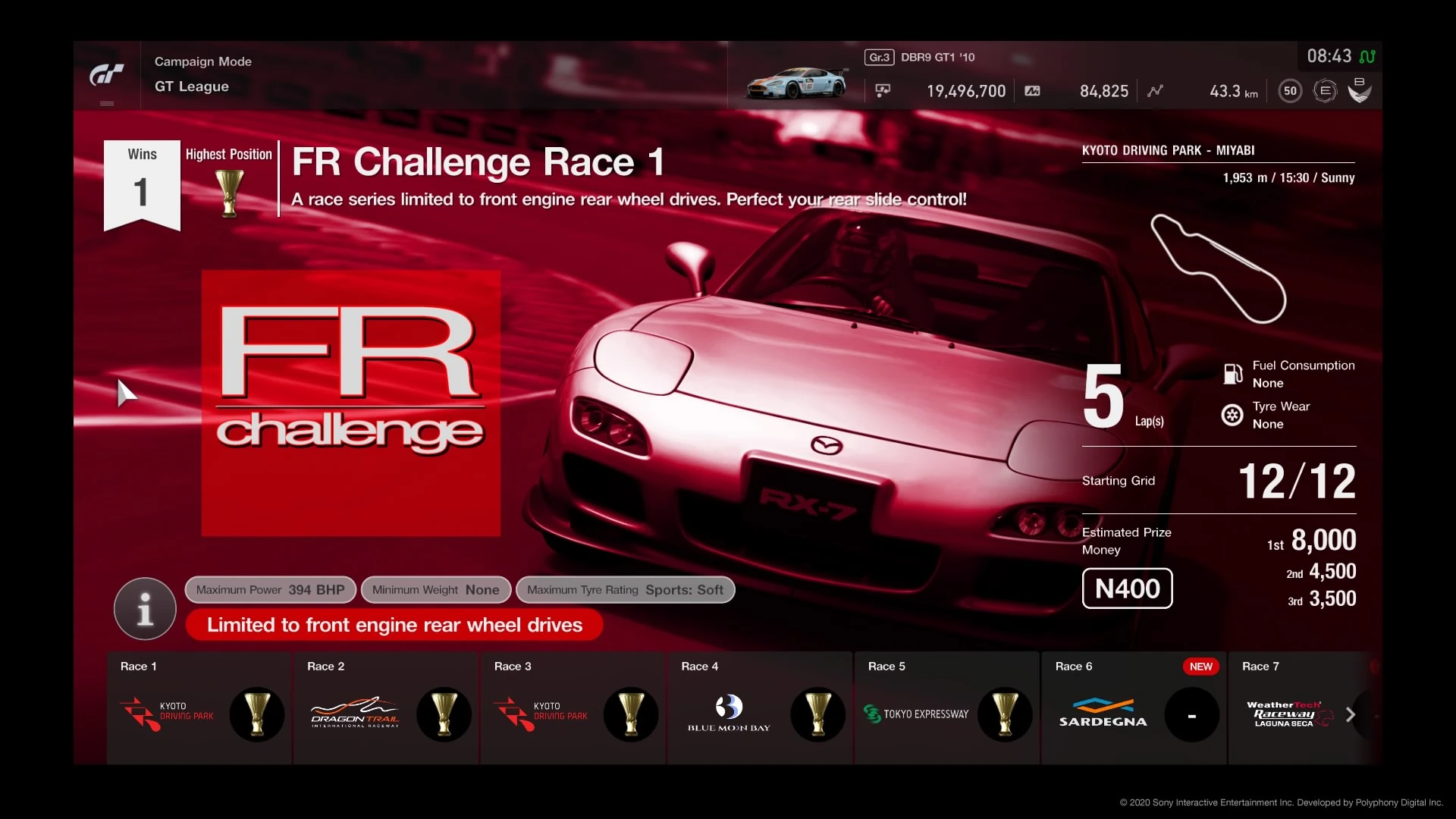This screenshot has height=819, width=1456.
Task: Open the level 50 driver badge
Action: [1290, 91]
